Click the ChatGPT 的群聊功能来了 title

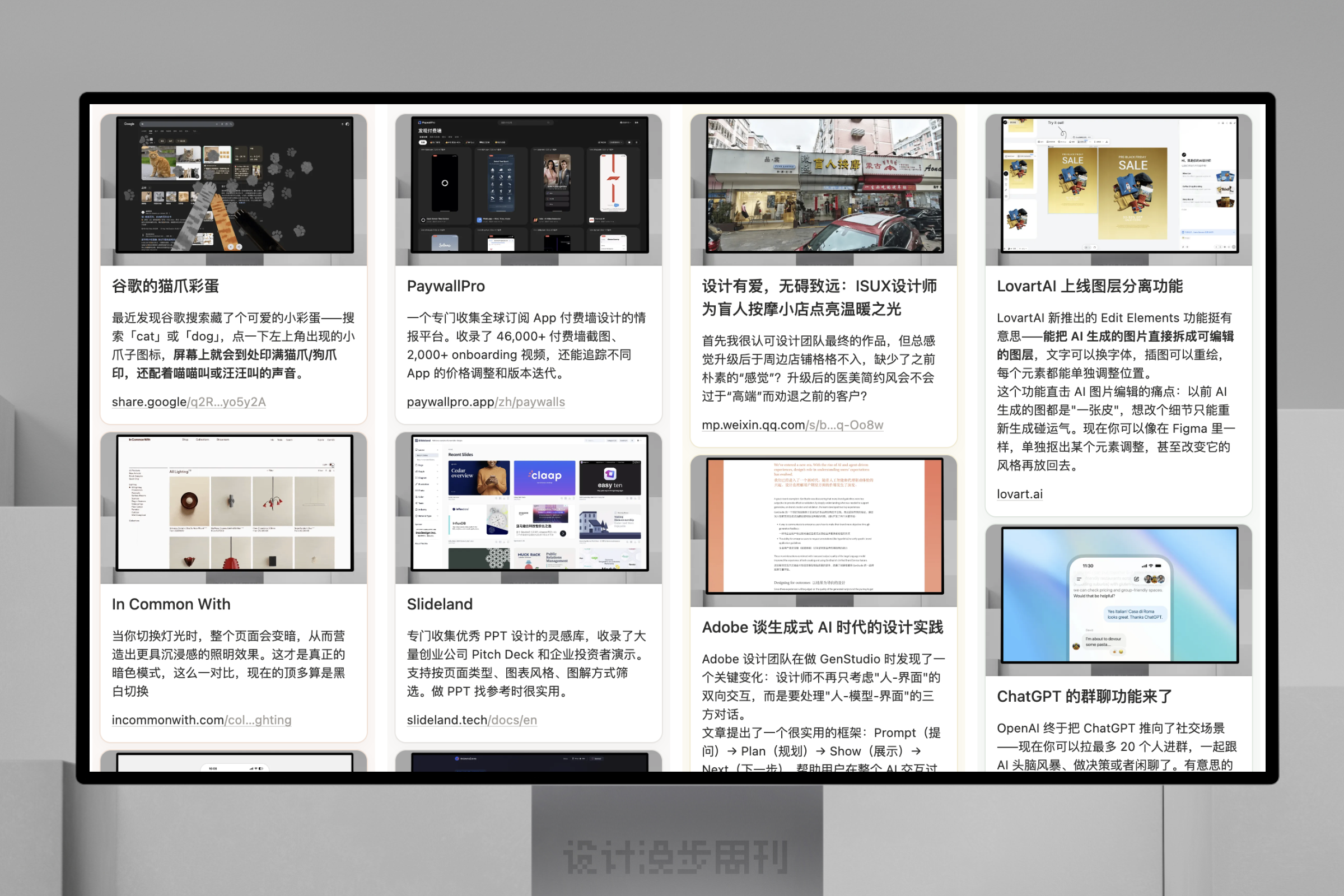pos(1084,696)
